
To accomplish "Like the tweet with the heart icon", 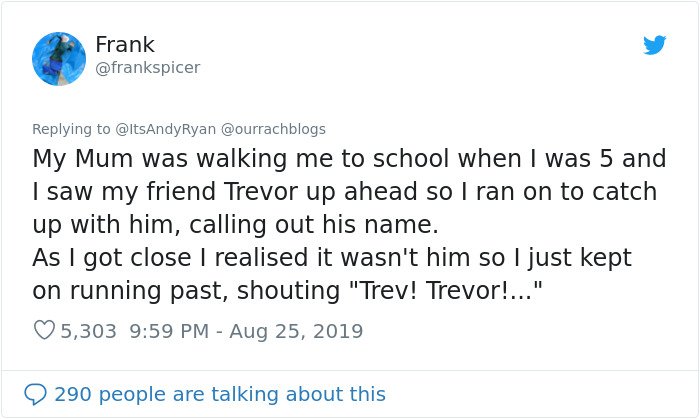I will coord(44,330).
